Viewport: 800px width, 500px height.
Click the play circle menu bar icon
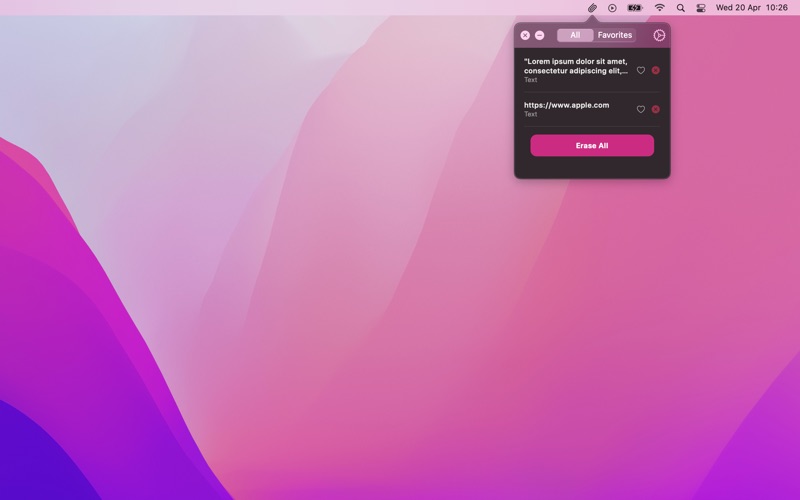[x=612, y=8]
